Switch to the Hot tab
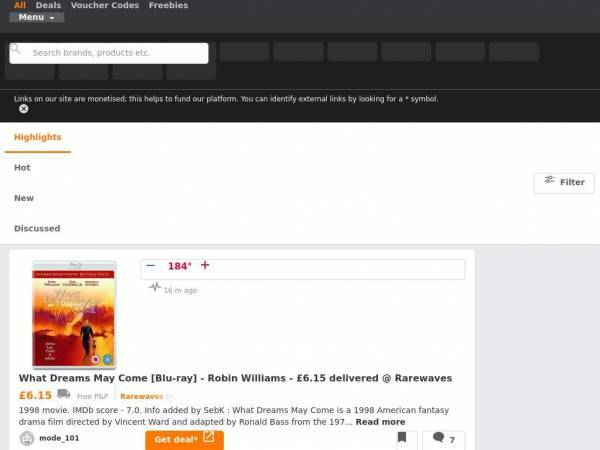The width and height of the screenshot is (600, 450). pos(22,168)
